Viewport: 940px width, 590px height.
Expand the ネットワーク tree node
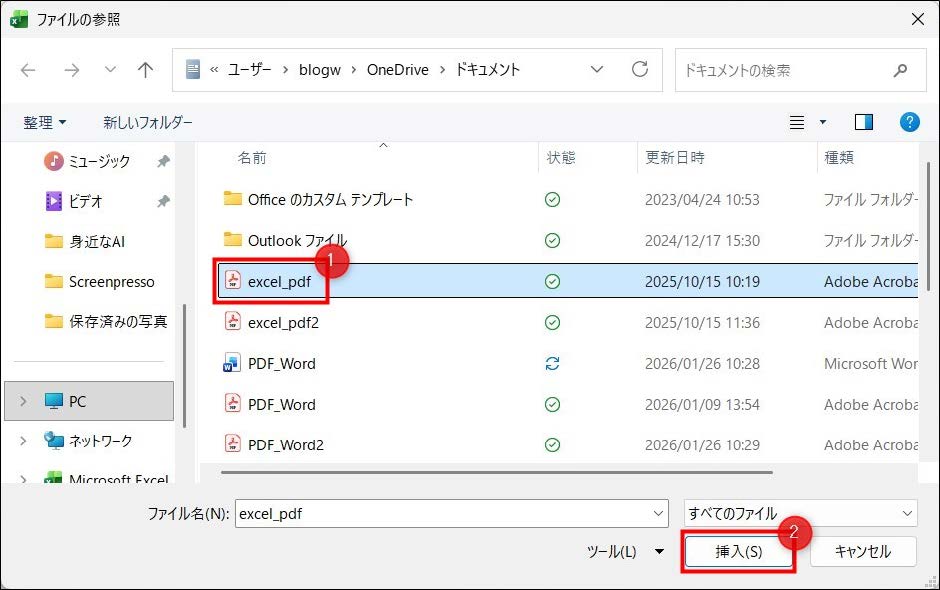24,441
